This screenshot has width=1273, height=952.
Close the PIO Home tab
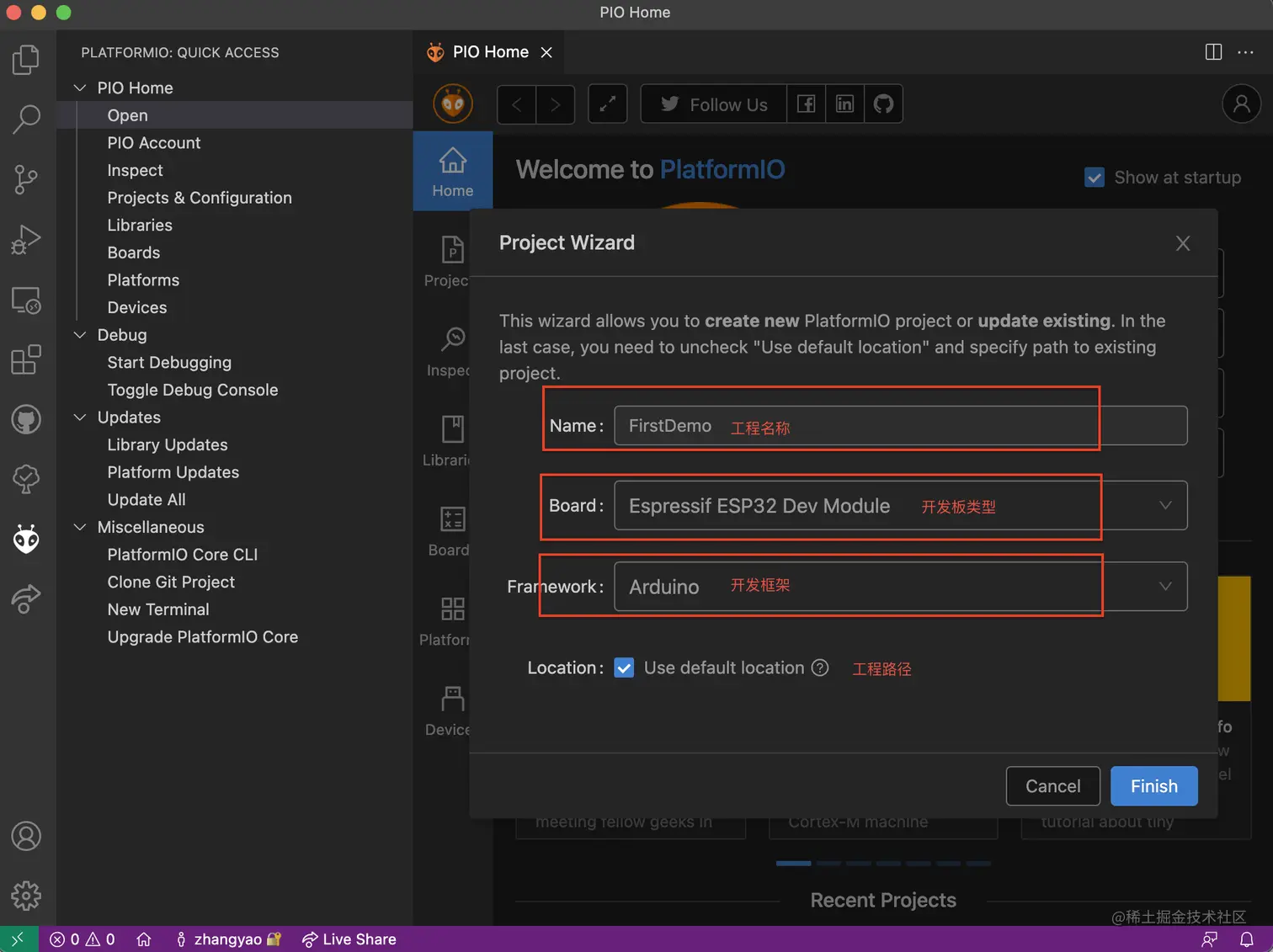(546, 52)
